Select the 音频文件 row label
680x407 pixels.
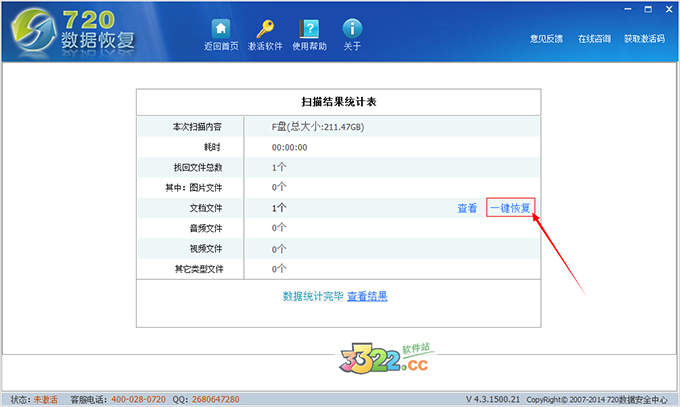(x=206, y=228)
